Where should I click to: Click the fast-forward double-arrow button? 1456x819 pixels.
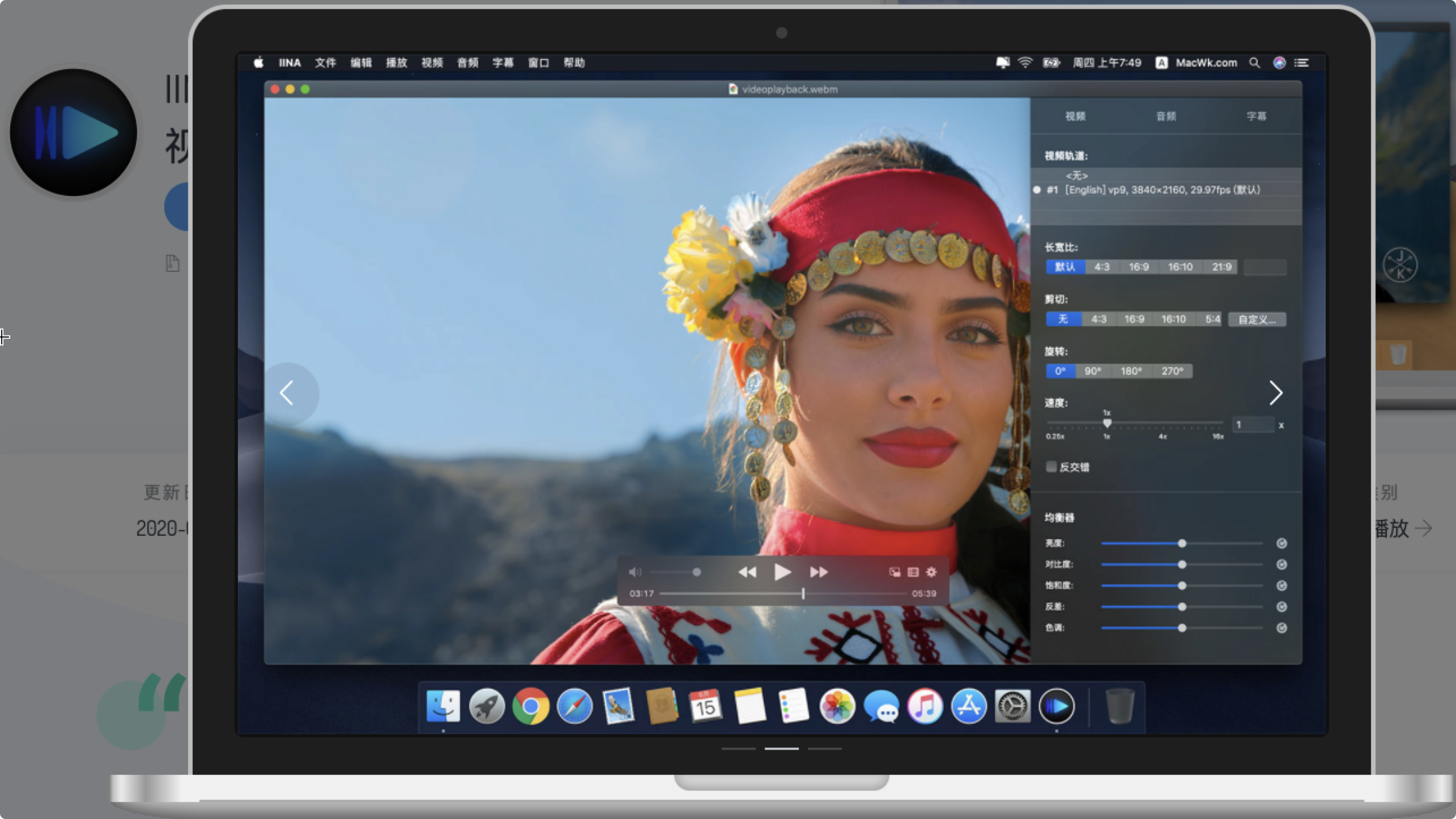click(819, 572)
